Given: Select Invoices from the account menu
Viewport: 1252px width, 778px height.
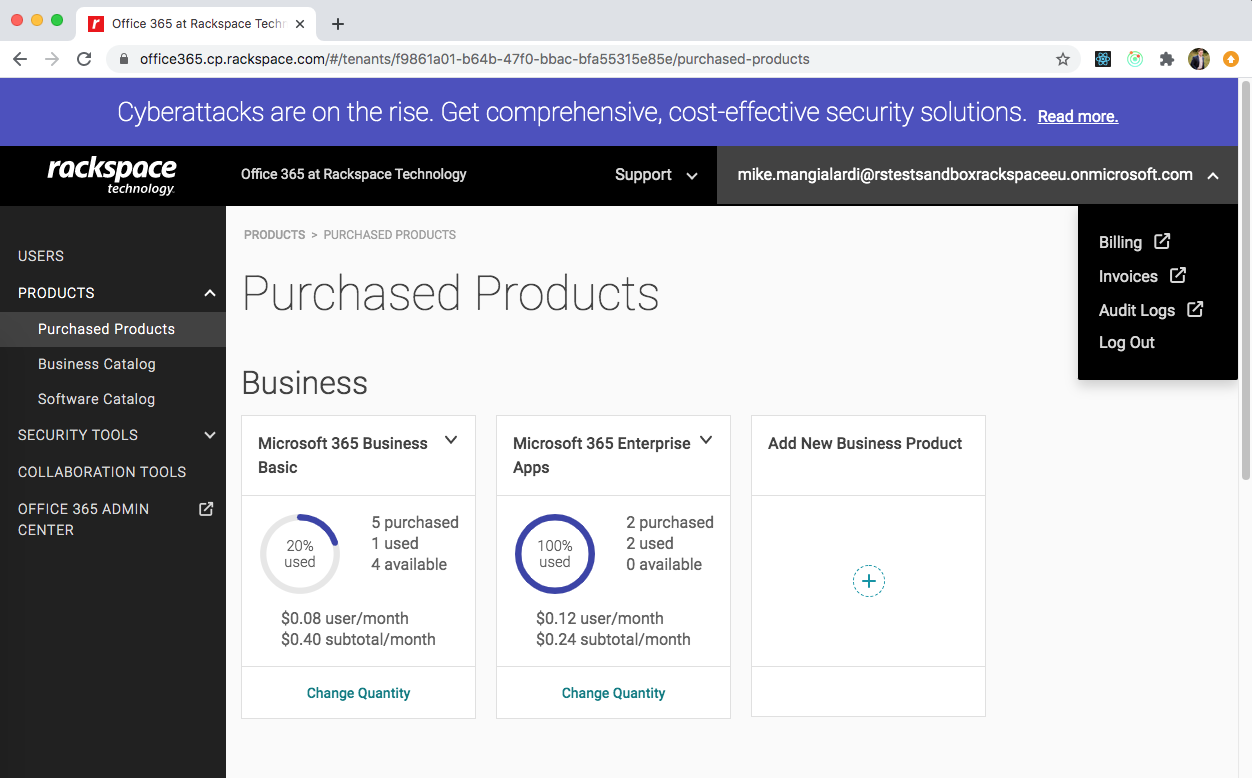Looking at the screenshot, I should click(x=1128, y=276).
